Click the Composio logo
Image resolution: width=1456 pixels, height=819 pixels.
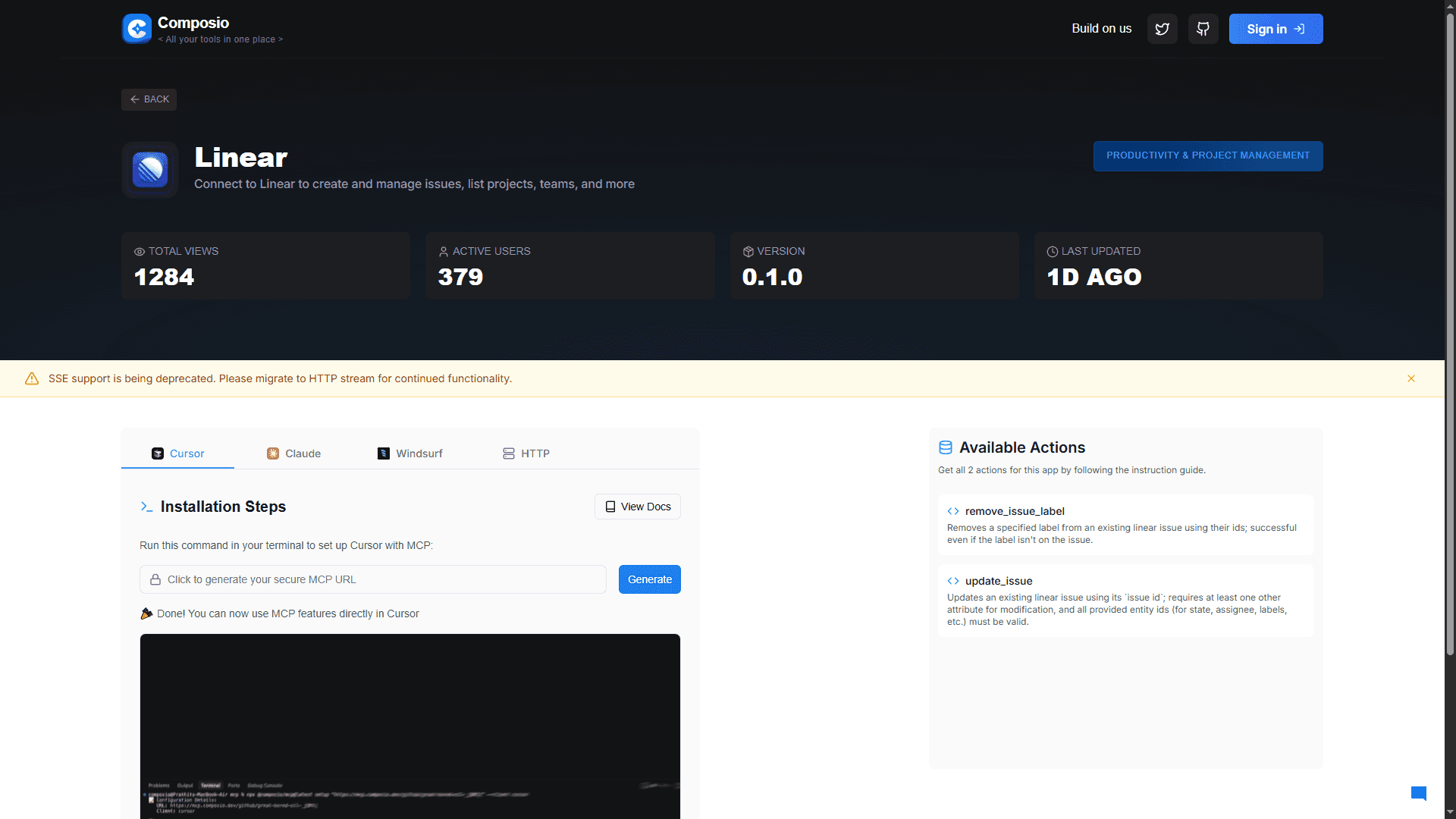pos(136,28)
